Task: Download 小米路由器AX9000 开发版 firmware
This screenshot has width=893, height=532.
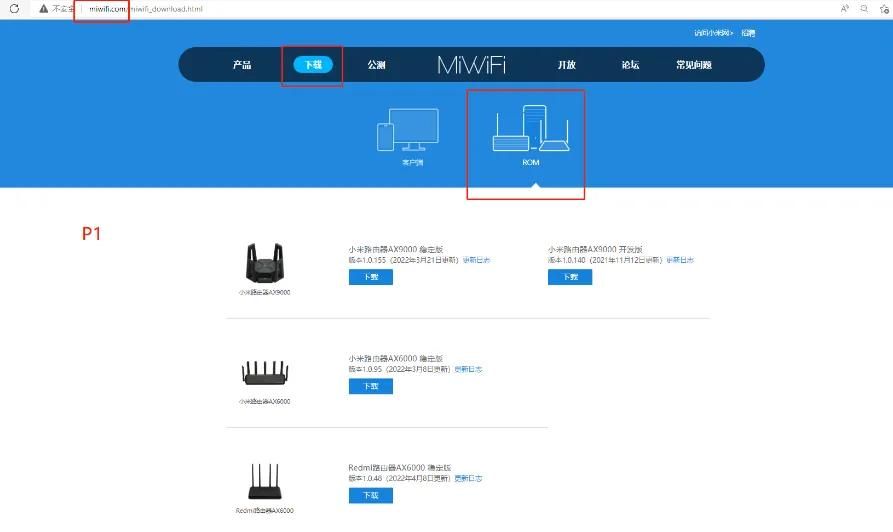Action: coord(570,277)
